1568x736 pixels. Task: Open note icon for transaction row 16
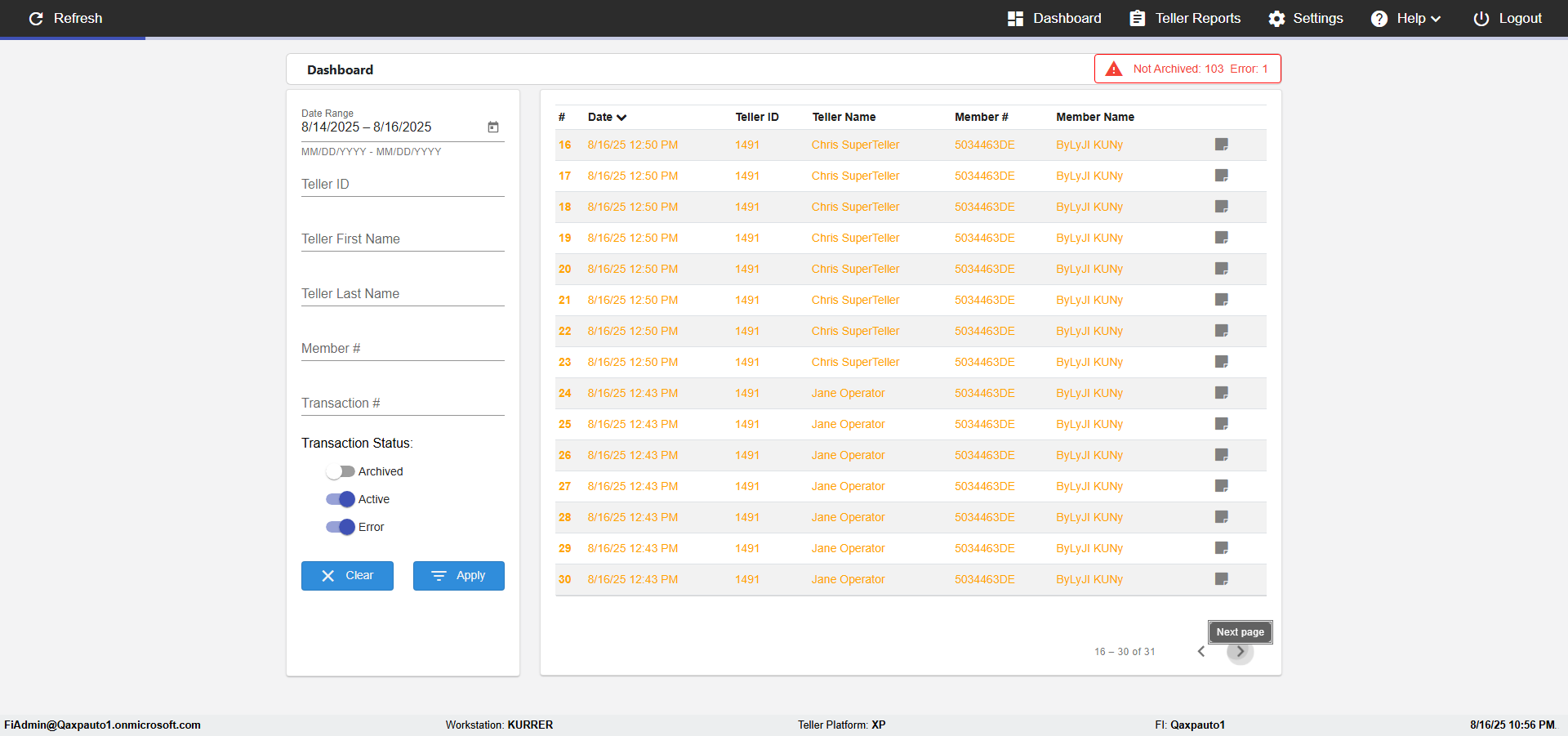click(x=1222, y=145)
